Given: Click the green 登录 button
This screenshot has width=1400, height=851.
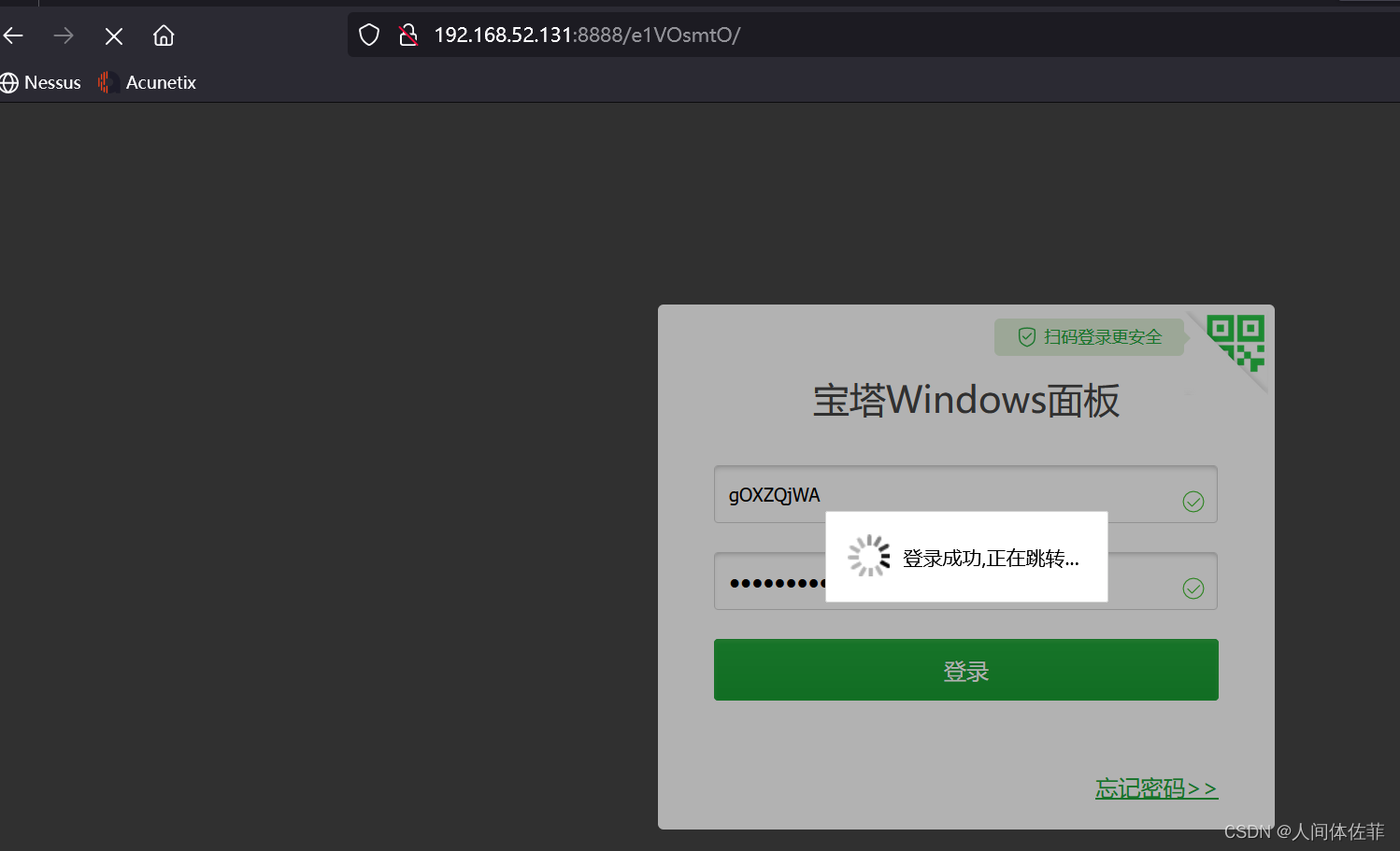Looking at the screenshot, I should point(965,670).
